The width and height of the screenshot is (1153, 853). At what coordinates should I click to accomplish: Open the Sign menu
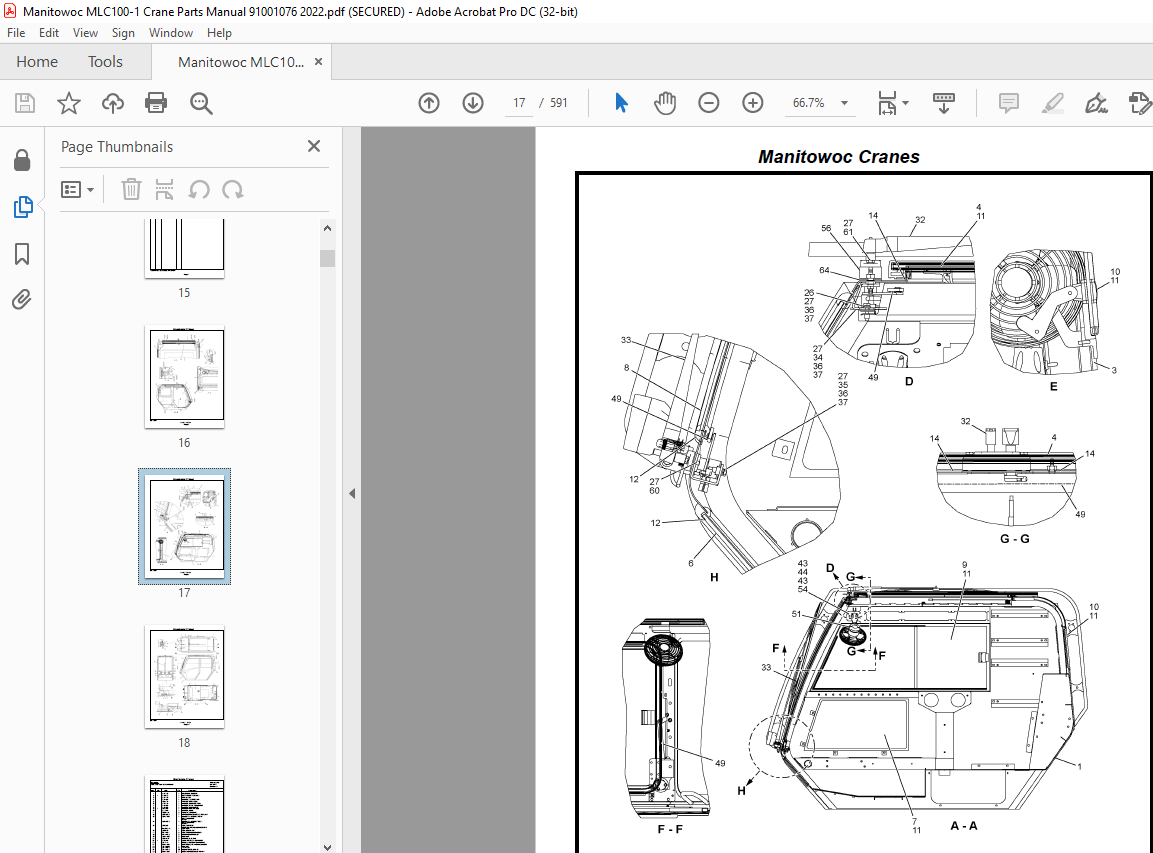123,33
